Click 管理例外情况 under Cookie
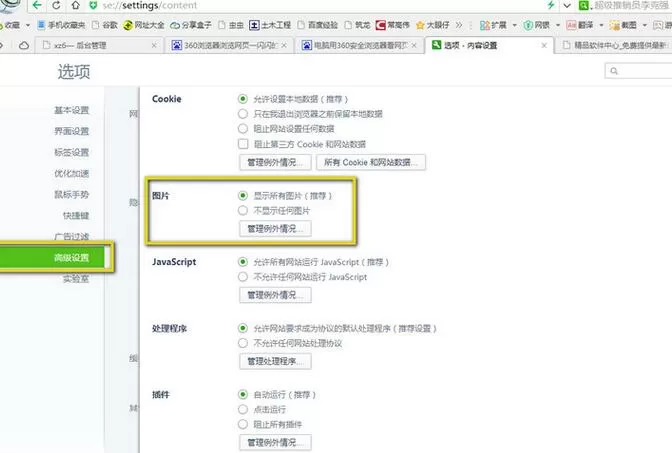Viewport: 672px width, 453px height. (x=275, y=162)
